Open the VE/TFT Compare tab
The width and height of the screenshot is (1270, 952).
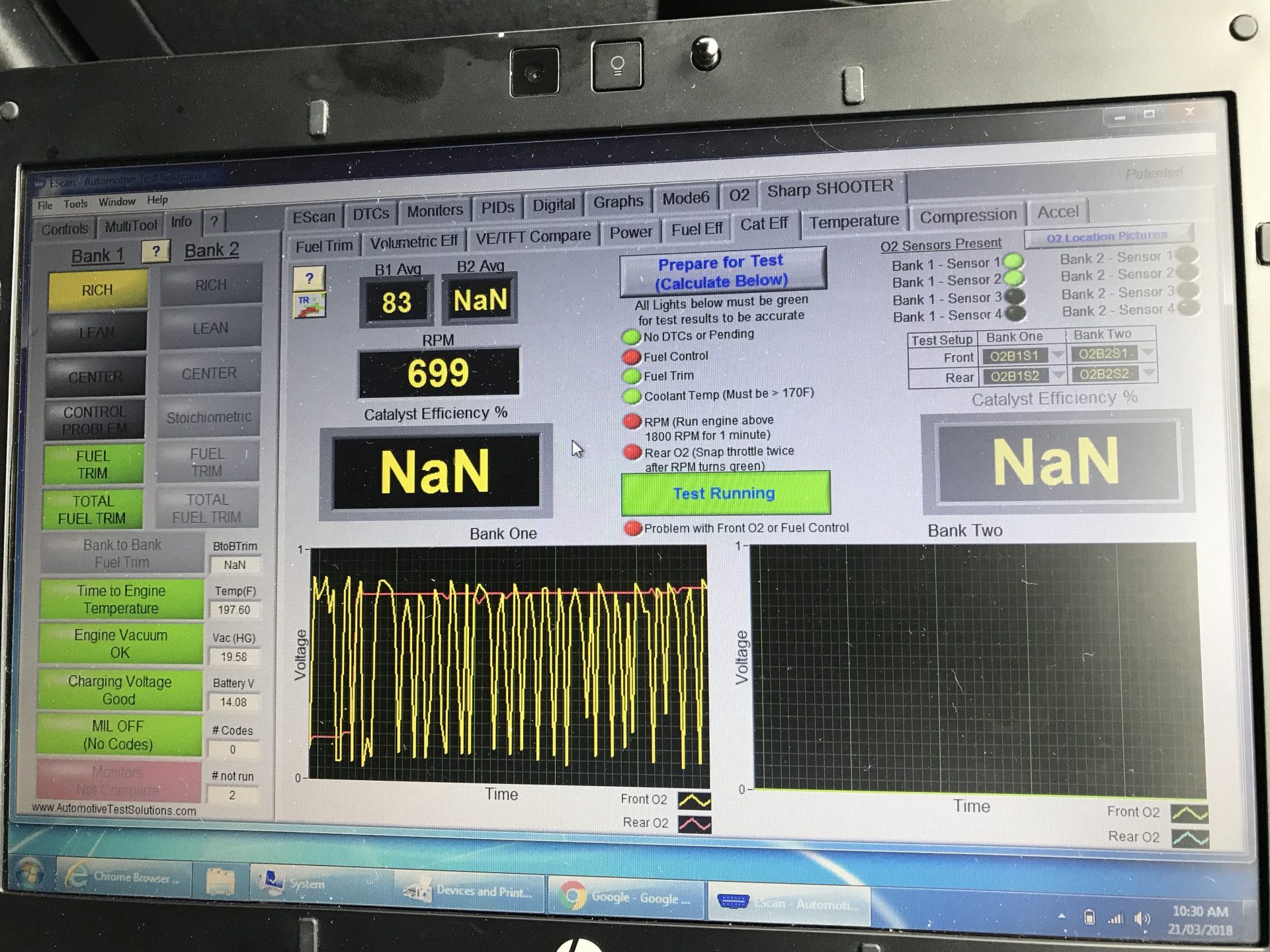tap(533, 237)
